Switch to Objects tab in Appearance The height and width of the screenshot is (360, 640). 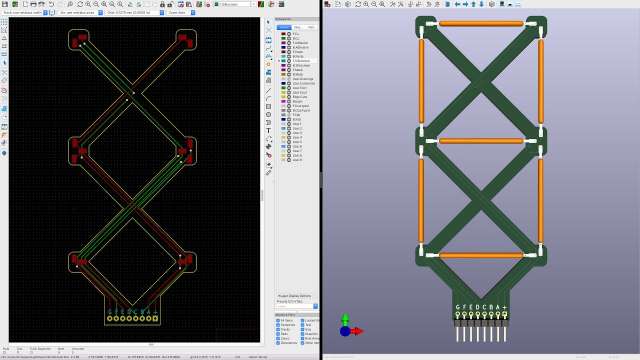click(298, 27)
